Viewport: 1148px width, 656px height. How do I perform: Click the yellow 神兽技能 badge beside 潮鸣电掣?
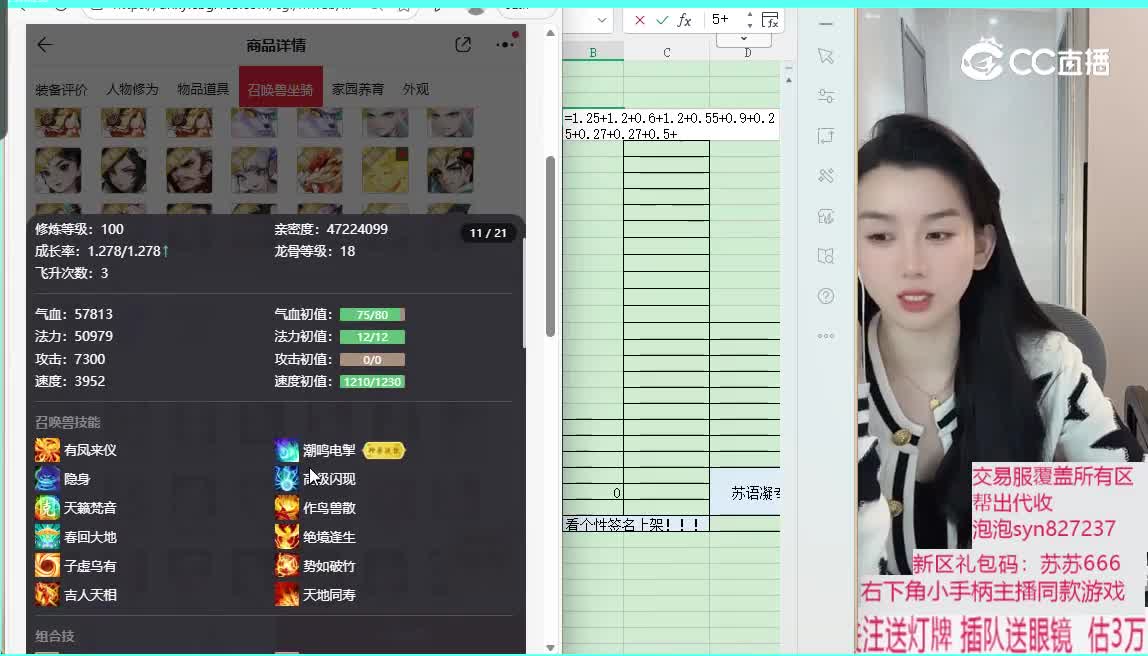384,450
